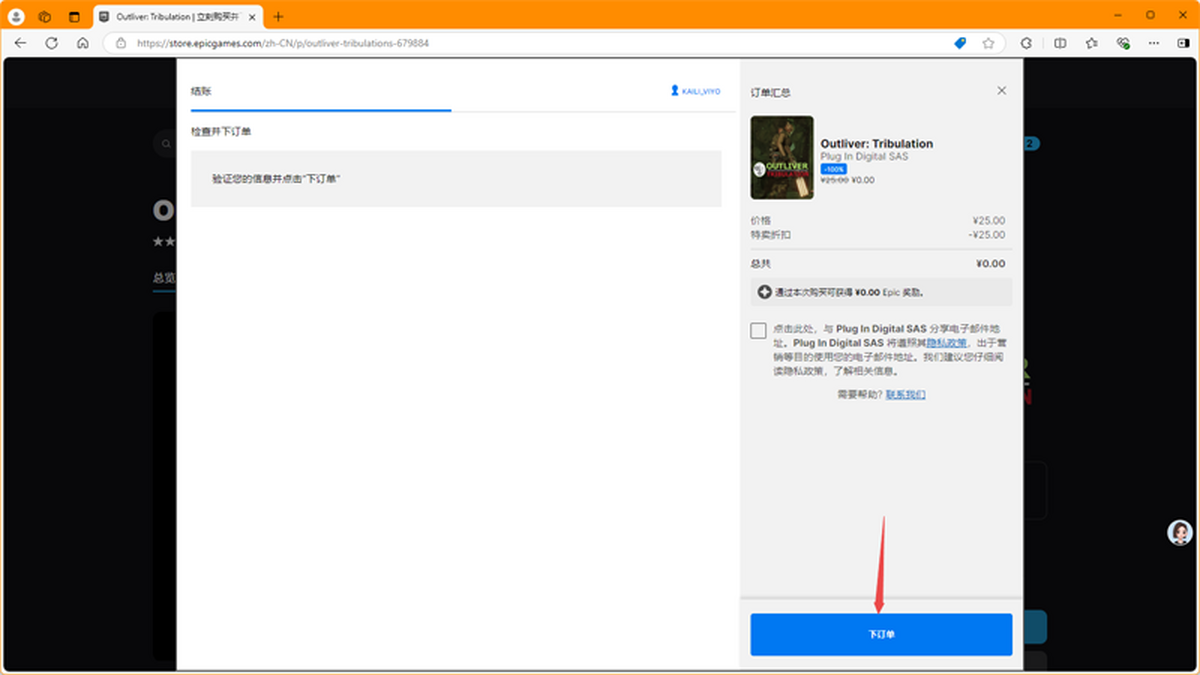Open the browser extensions icon
1200x675 pixels.
[x=1026, y=43]
